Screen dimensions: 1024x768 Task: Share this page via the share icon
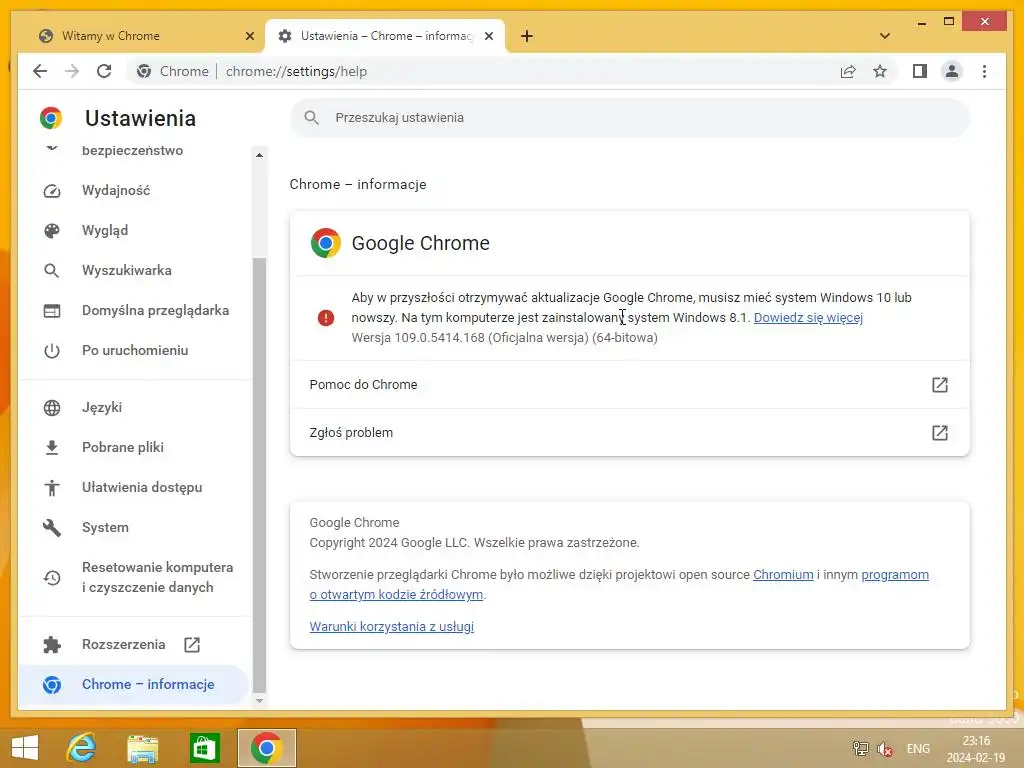(x=848, y=71)
